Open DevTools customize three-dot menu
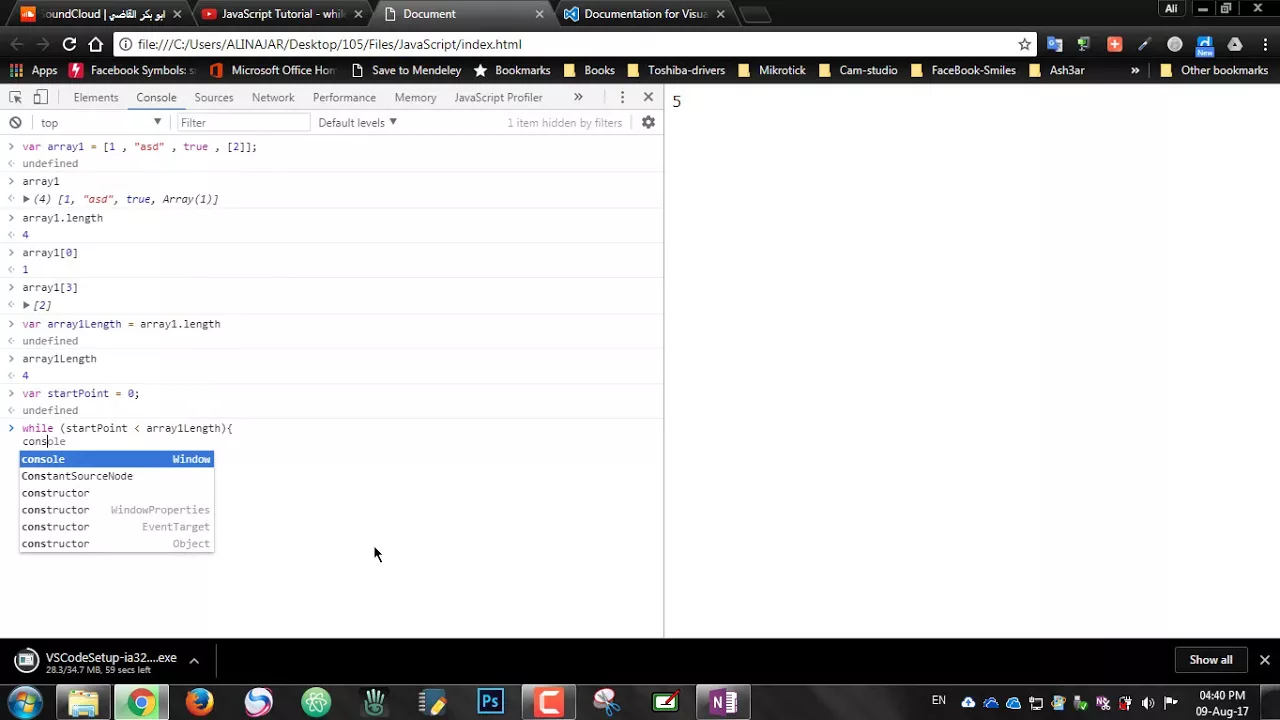The width and height of the screenshot is (1280, 720). point(622,97)
